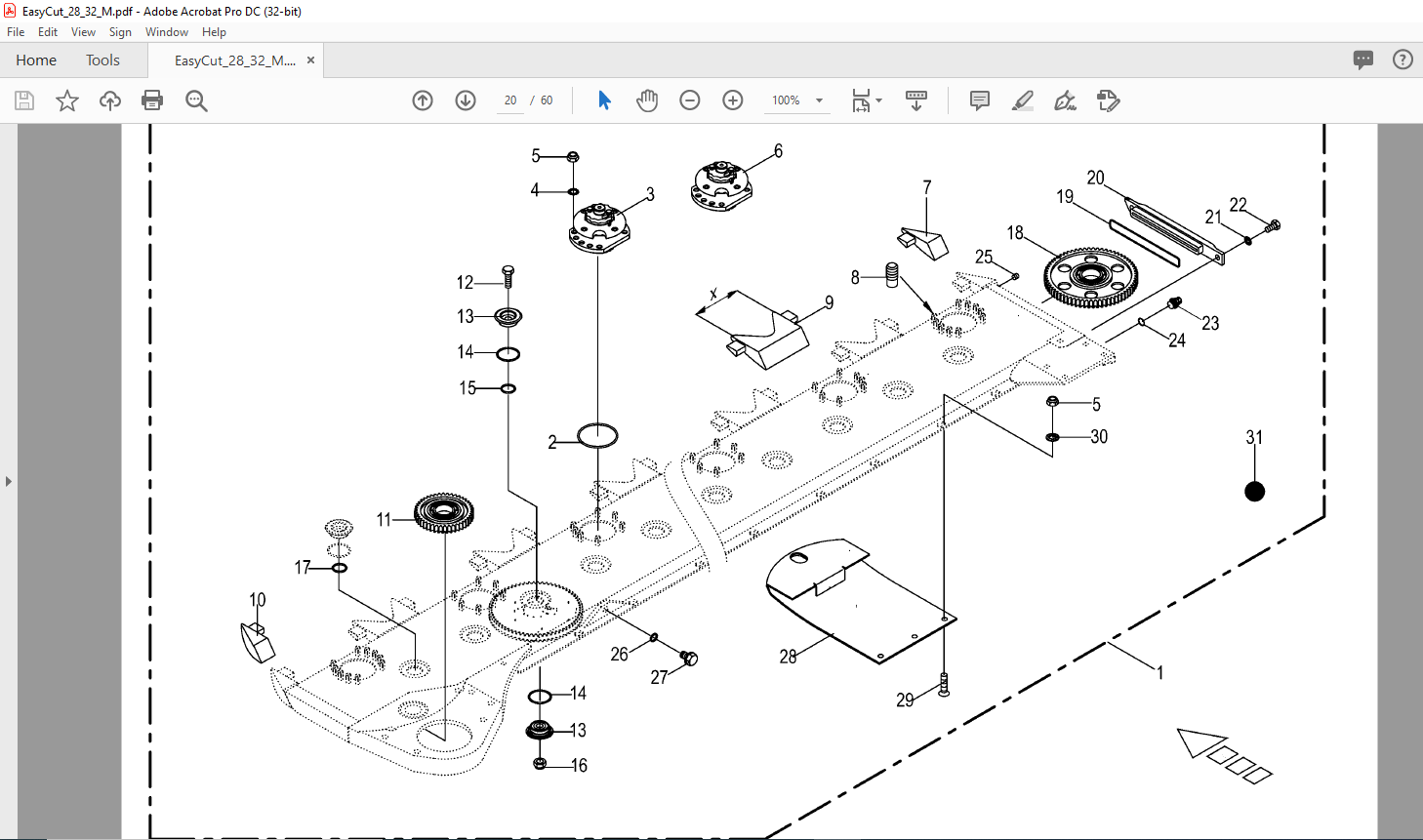
Task: Switch to the Tools tab
Action: (102, 60)
